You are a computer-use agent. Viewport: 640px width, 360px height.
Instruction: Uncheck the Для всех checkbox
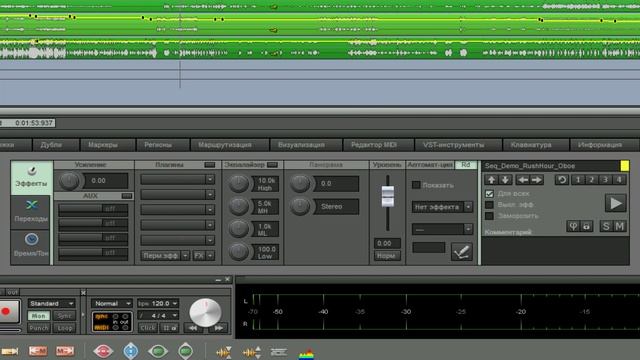tap(489, 193)
